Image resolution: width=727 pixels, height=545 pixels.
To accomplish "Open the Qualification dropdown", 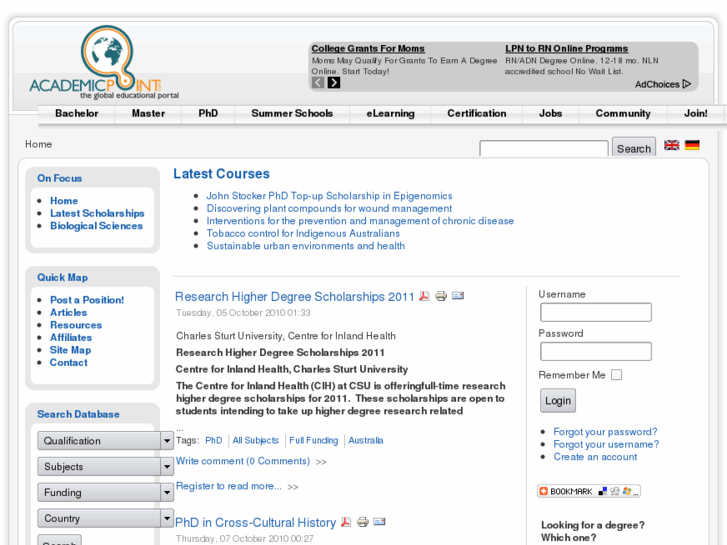I will pyautogui.click(x=105, y=441).
